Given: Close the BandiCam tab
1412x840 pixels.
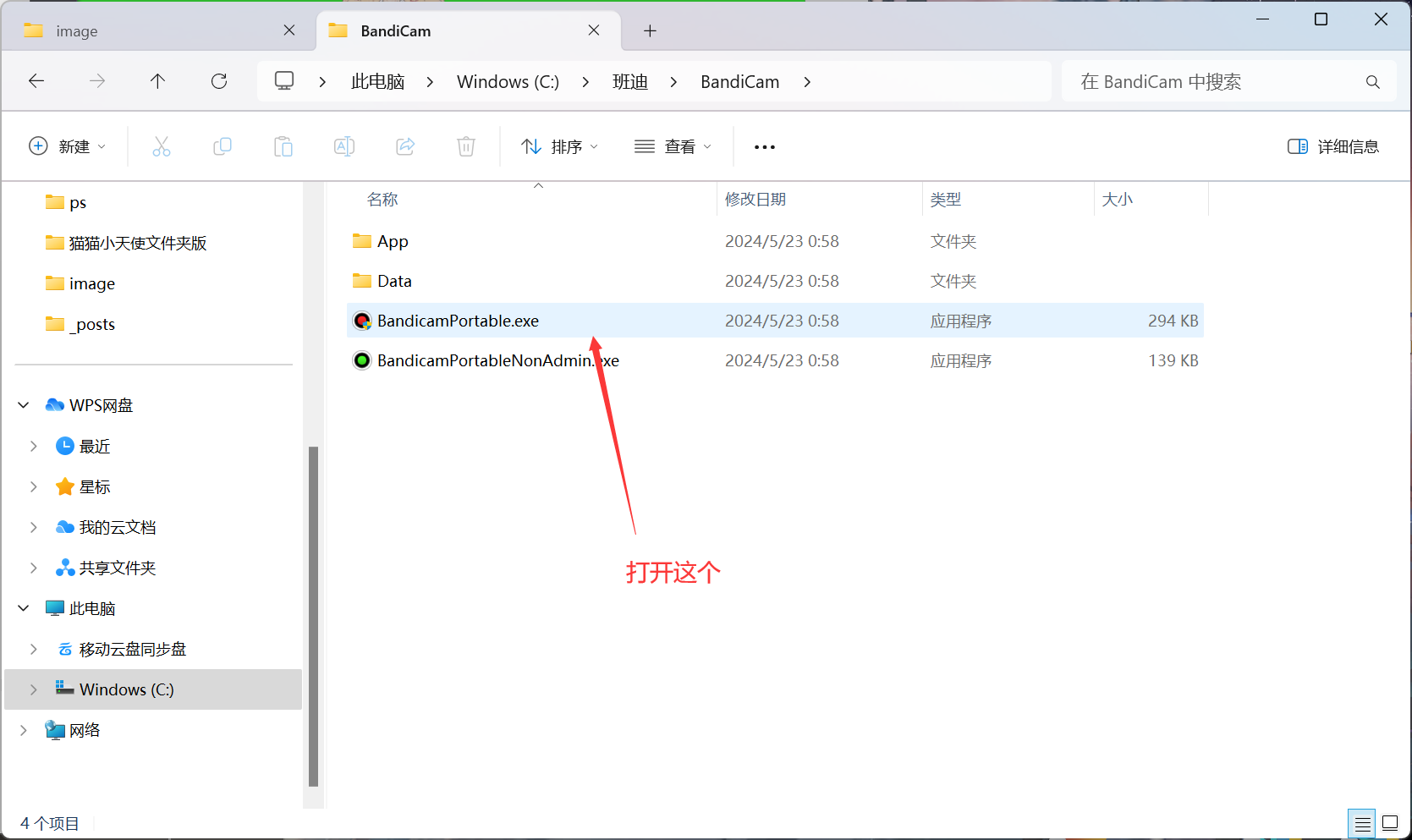Looking at the screenshot, I should [594, 30].
